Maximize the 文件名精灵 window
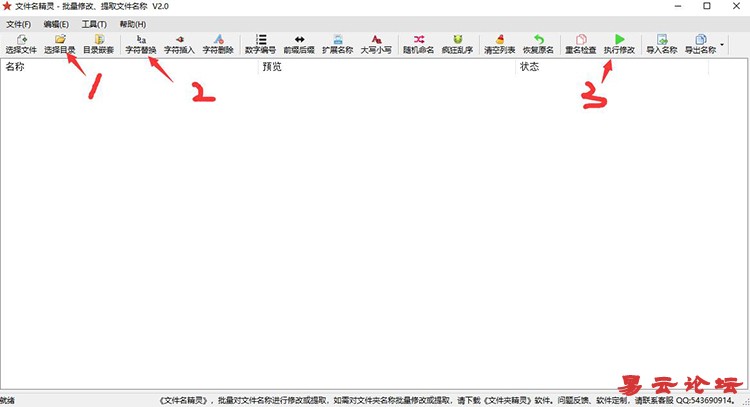 pyautogui.click(x=707, y=6)
